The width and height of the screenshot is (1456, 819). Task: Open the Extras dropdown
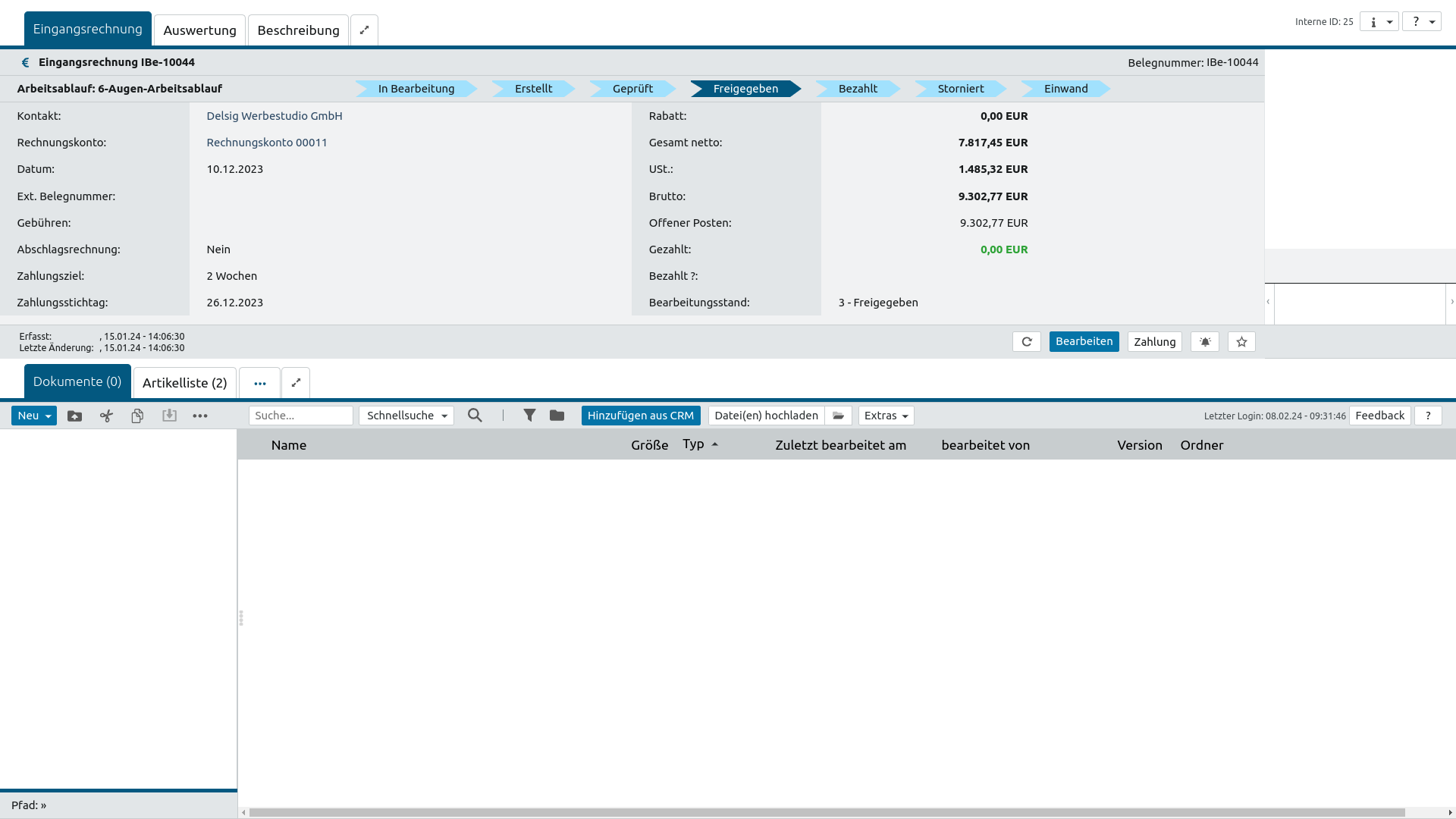[886, 416]
